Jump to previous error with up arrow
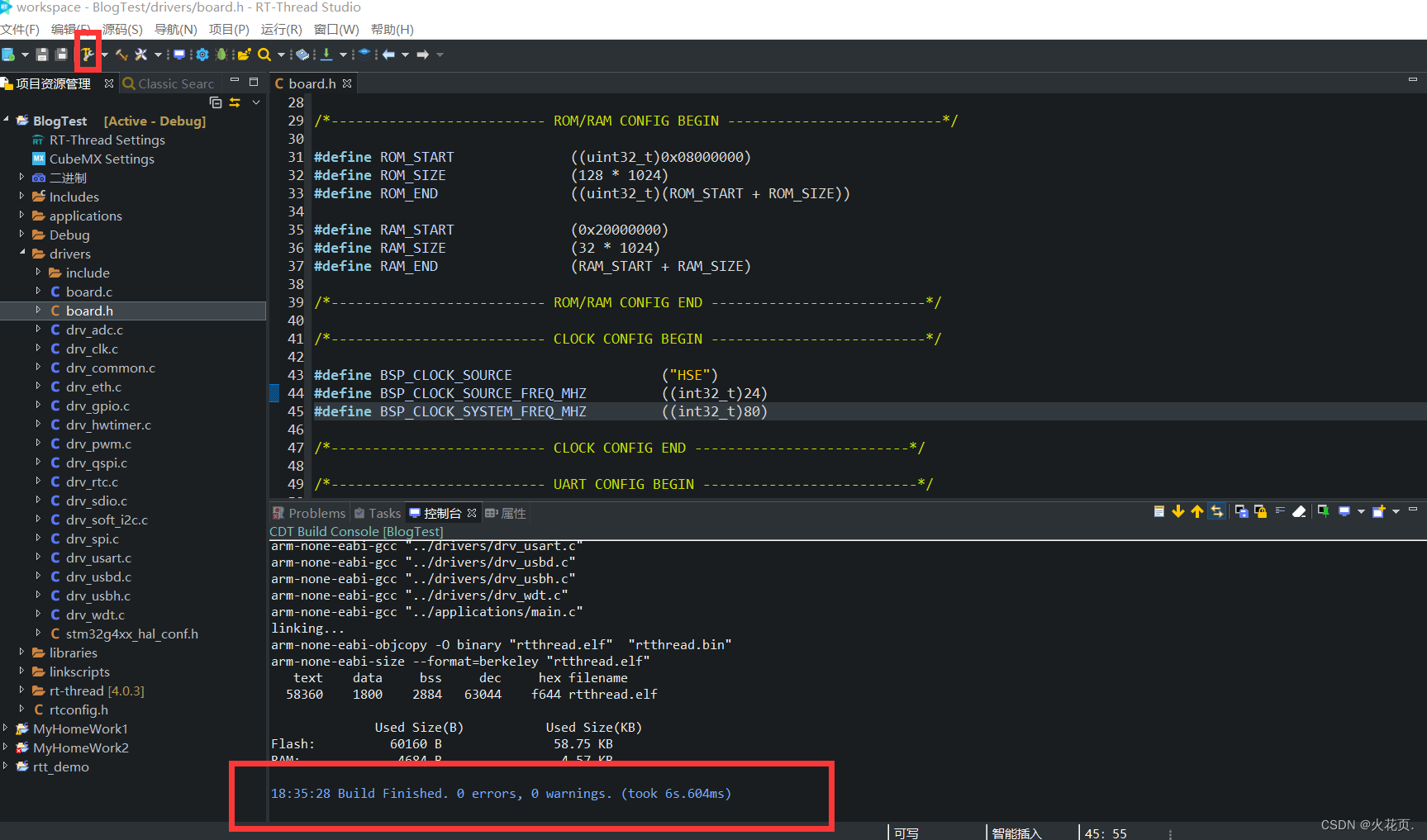The height and width of the screenshot is (840, 1427). point(1197,511)
